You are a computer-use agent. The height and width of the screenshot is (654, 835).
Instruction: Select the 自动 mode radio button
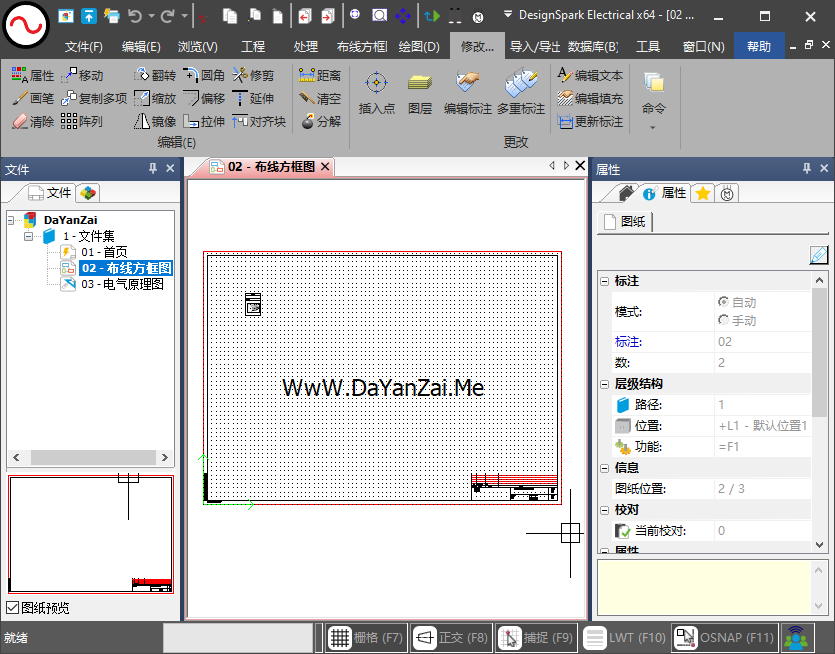pos(723,302)
